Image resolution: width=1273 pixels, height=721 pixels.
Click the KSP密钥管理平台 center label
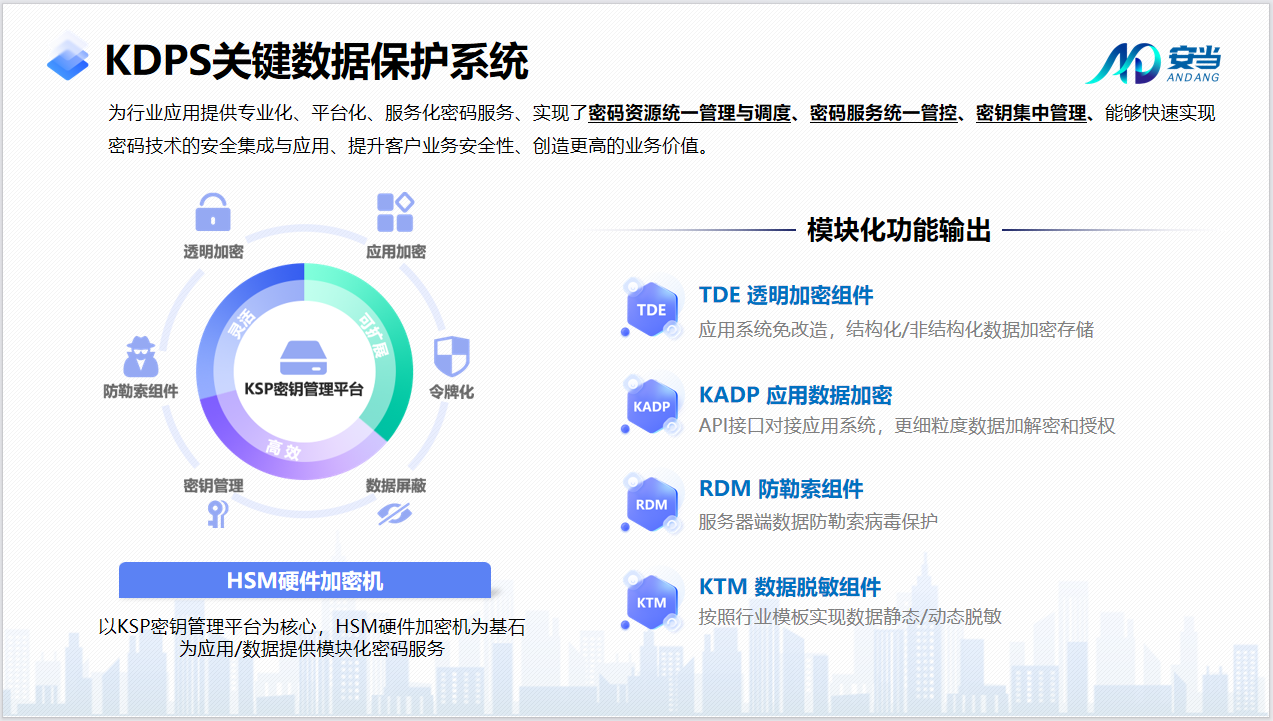click(304, 390)
